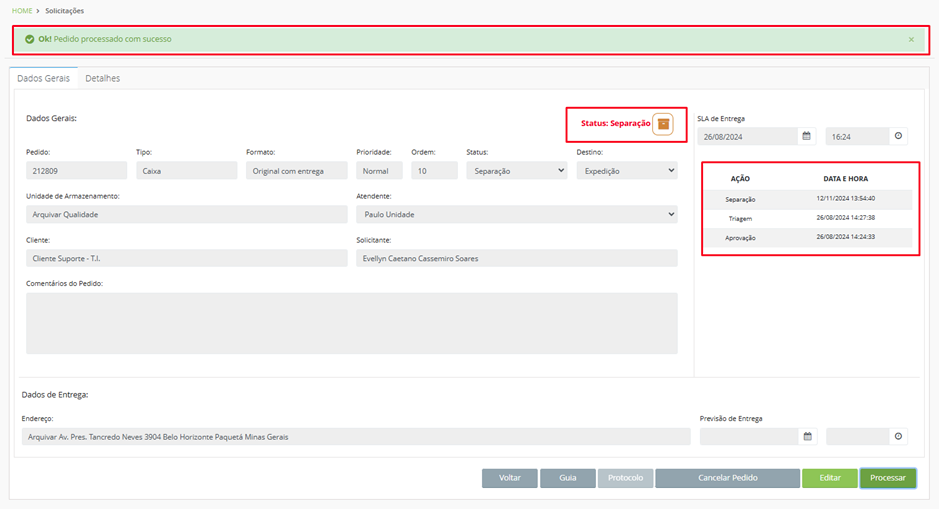Expand the Status dropdown showing Separação
940x509 pixels.
pyautogui.click(x=517, y=171)
